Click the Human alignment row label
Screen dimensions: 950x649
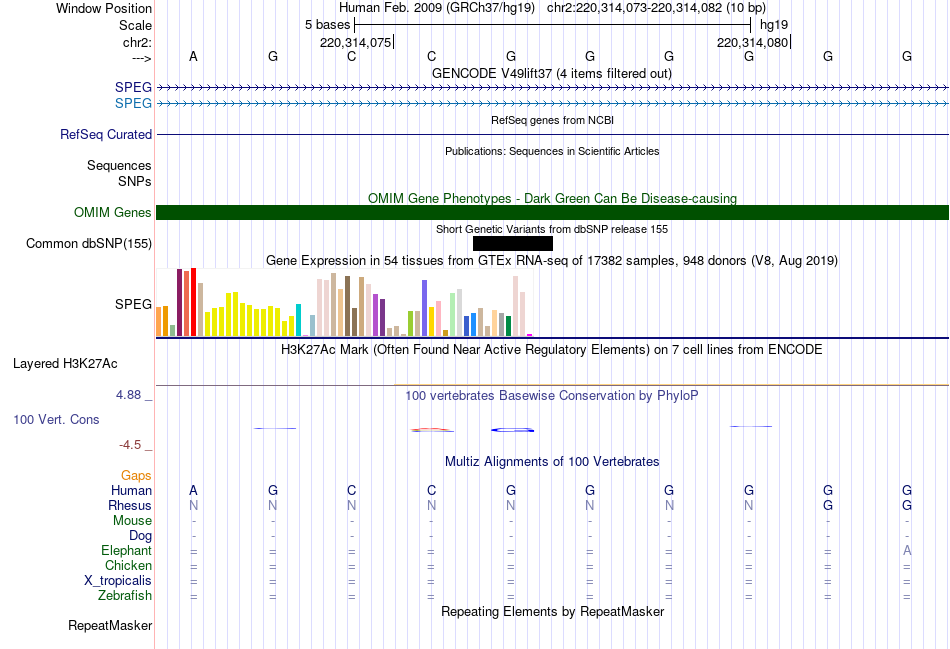(x=131, y=490)
